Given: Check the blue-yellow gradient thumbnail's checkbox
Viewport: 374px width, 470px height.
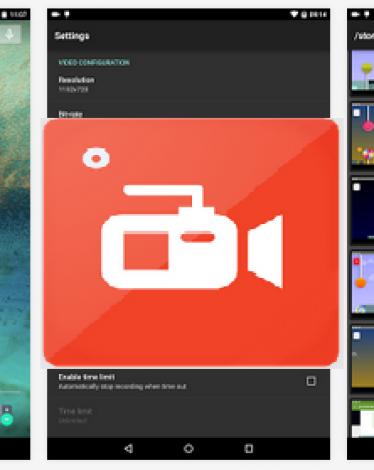Looking at the screenshot, I should [357, 335].
